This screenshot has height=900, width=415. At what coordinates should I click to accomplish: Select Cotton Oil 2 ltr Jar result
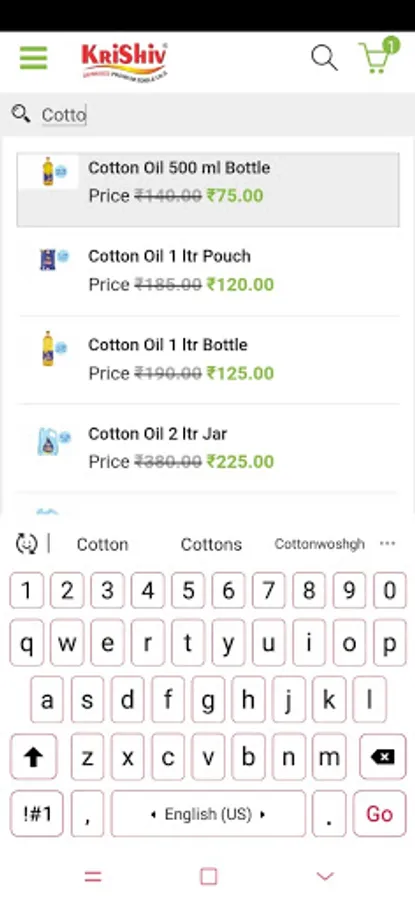[208, 448]
